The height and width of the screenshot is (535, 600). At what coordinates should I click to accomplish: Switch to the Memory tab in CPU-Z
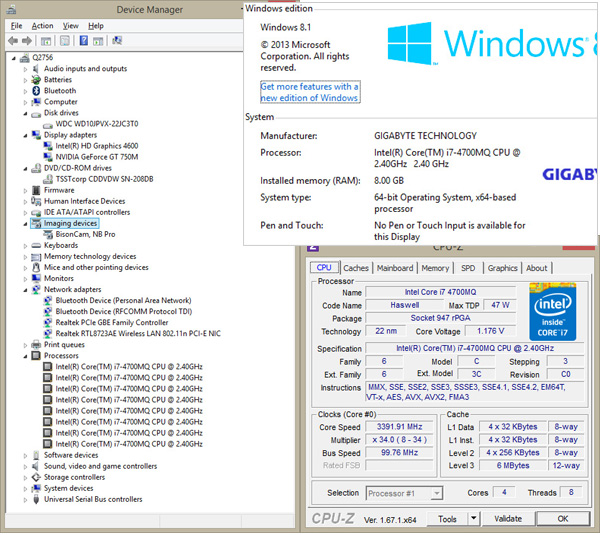click(435, 268)
